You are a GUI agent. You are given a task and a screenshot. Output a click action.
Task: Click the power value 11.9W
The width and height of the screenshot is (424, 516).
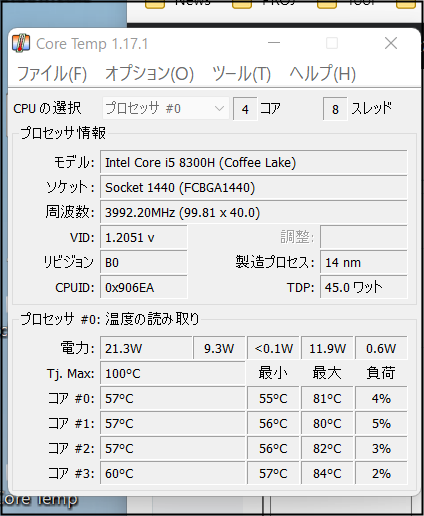pos(327,348)
